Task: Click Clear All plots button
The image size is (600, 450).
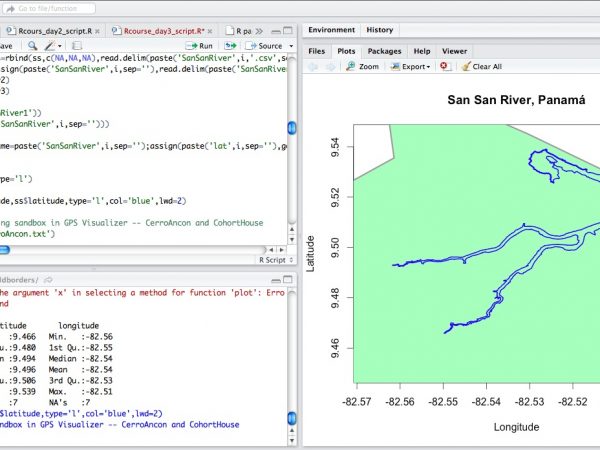Action: [481, 66]
